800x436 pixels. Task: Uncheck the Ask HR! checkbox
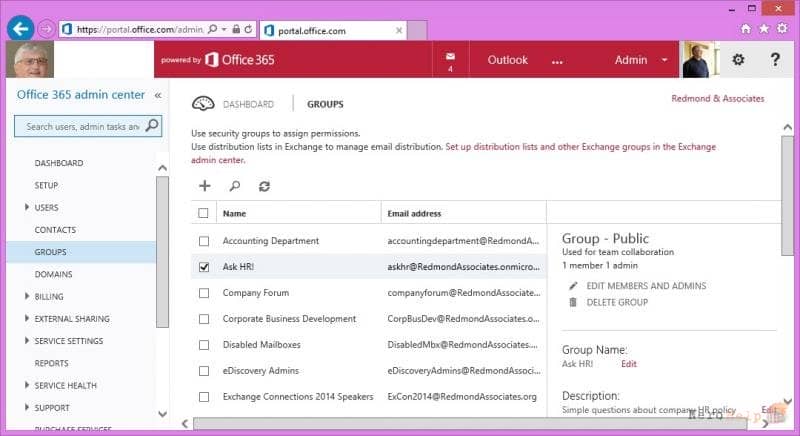coord(204,267)
